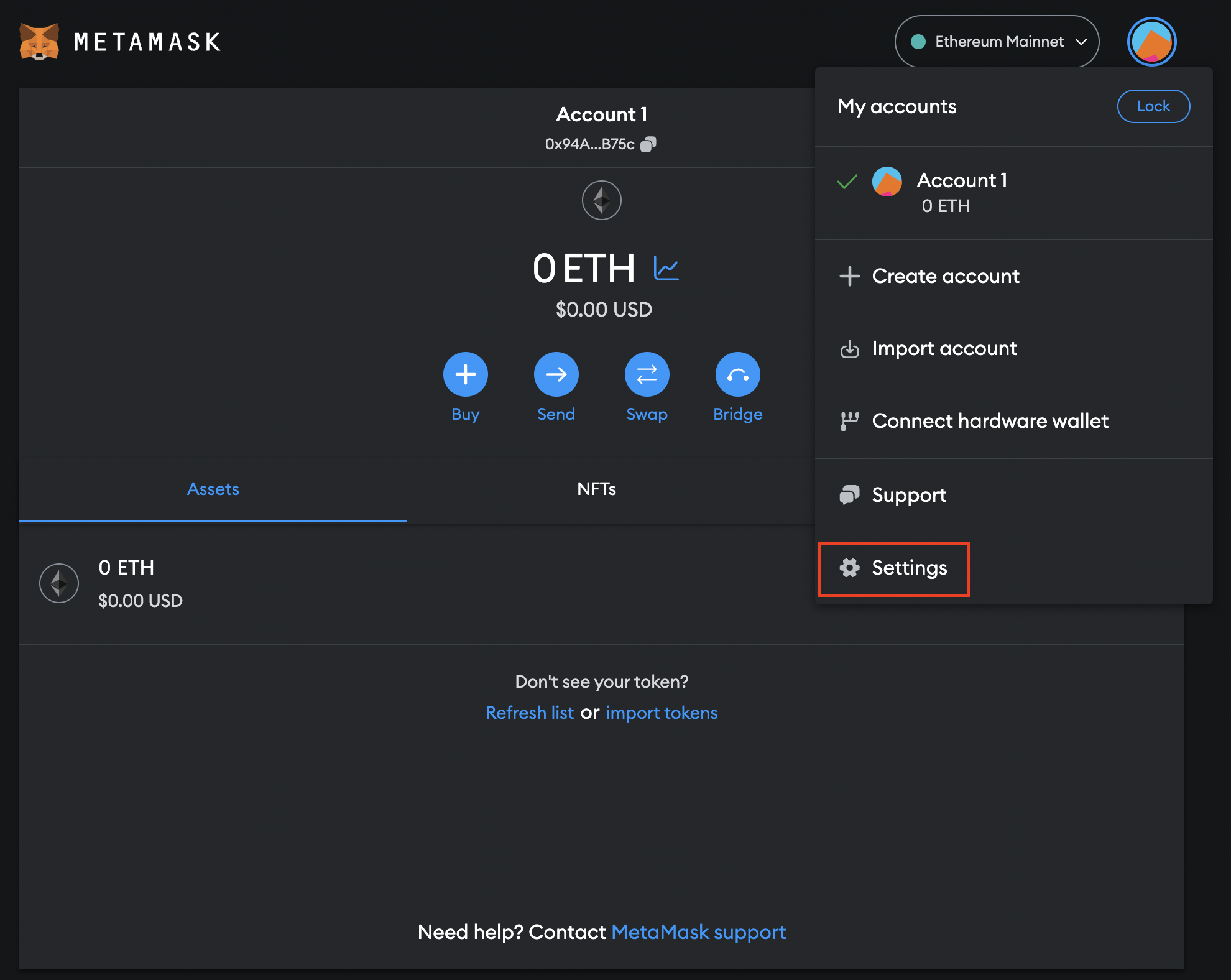Click the Settings gear icon

pyautogui.click(x=849, y=568)
